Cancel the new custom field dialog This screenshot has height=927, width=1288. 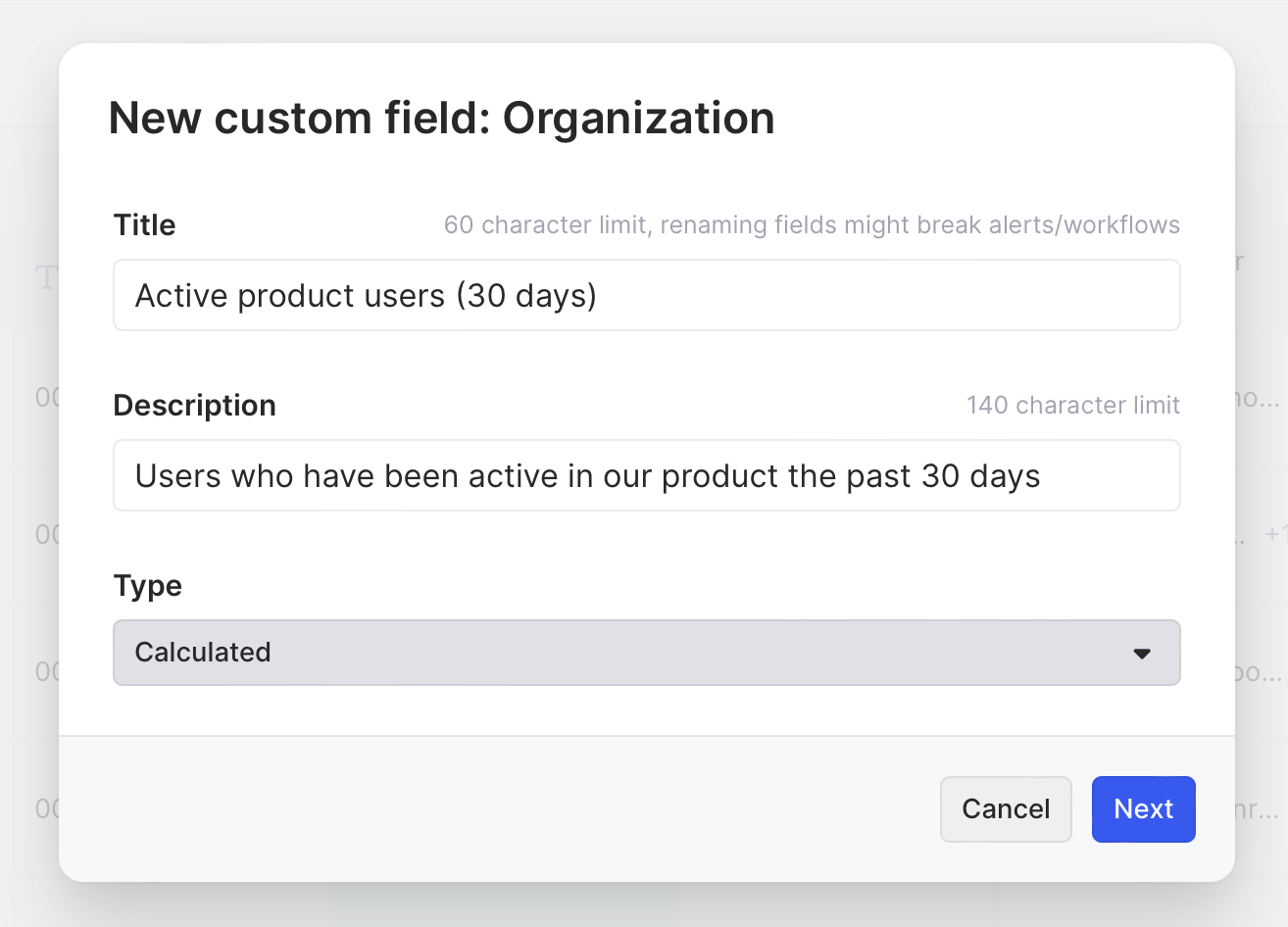[1006, 809]
